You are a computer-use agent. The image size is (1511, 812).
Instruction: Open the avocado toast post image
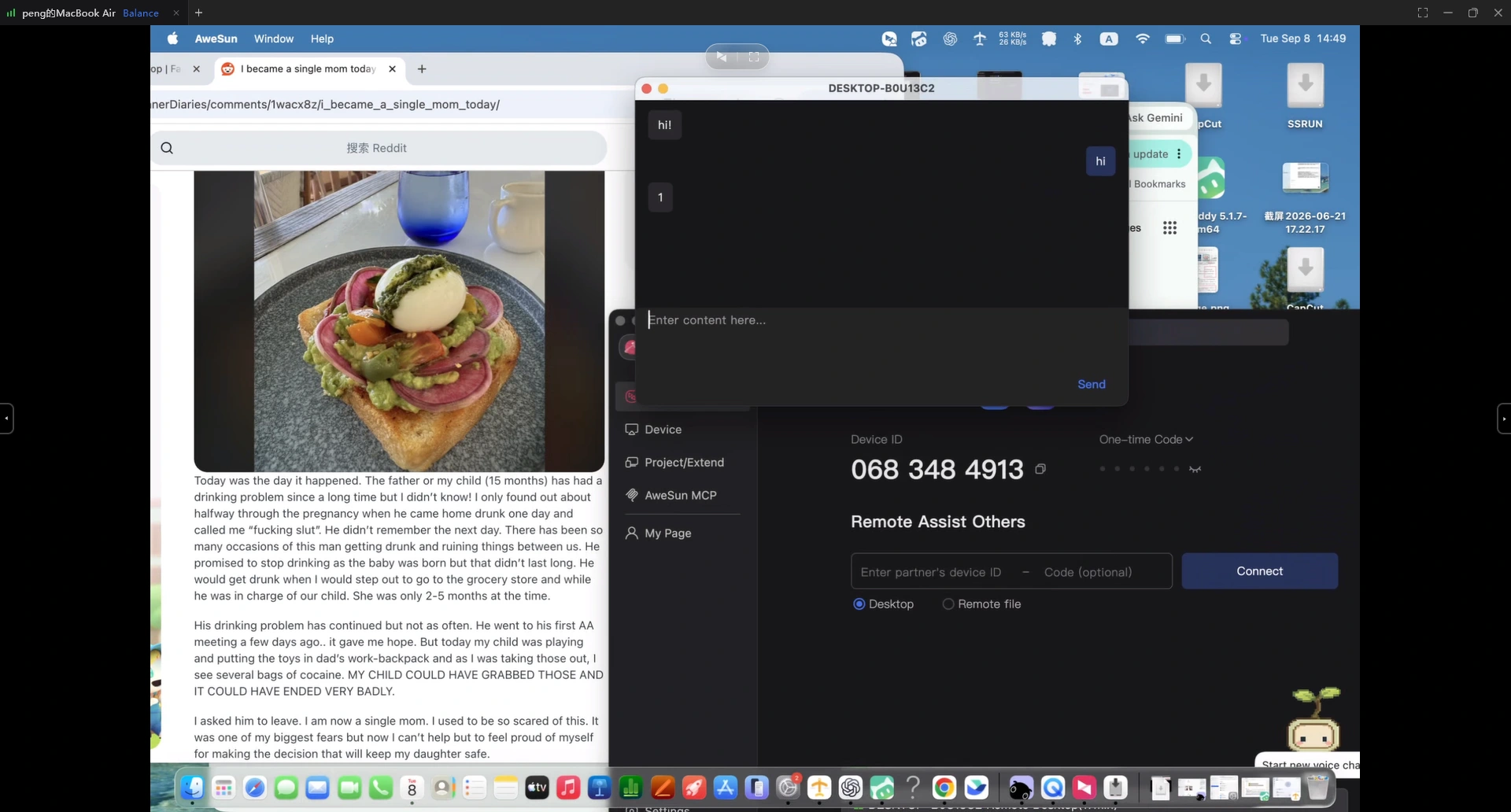399,321
